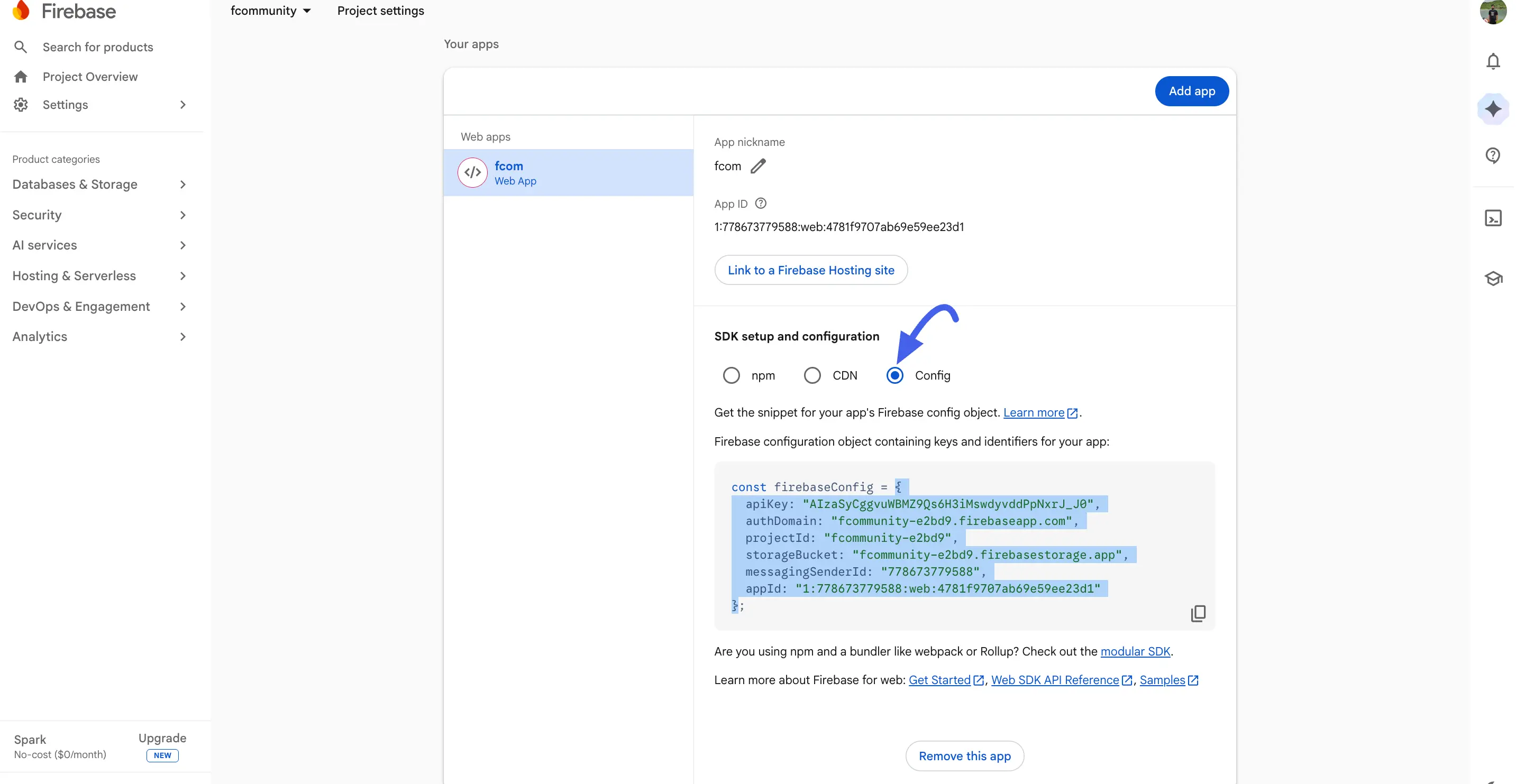Copy the firebaseConfig snippet to clipboard

[x=1198, y=613]
